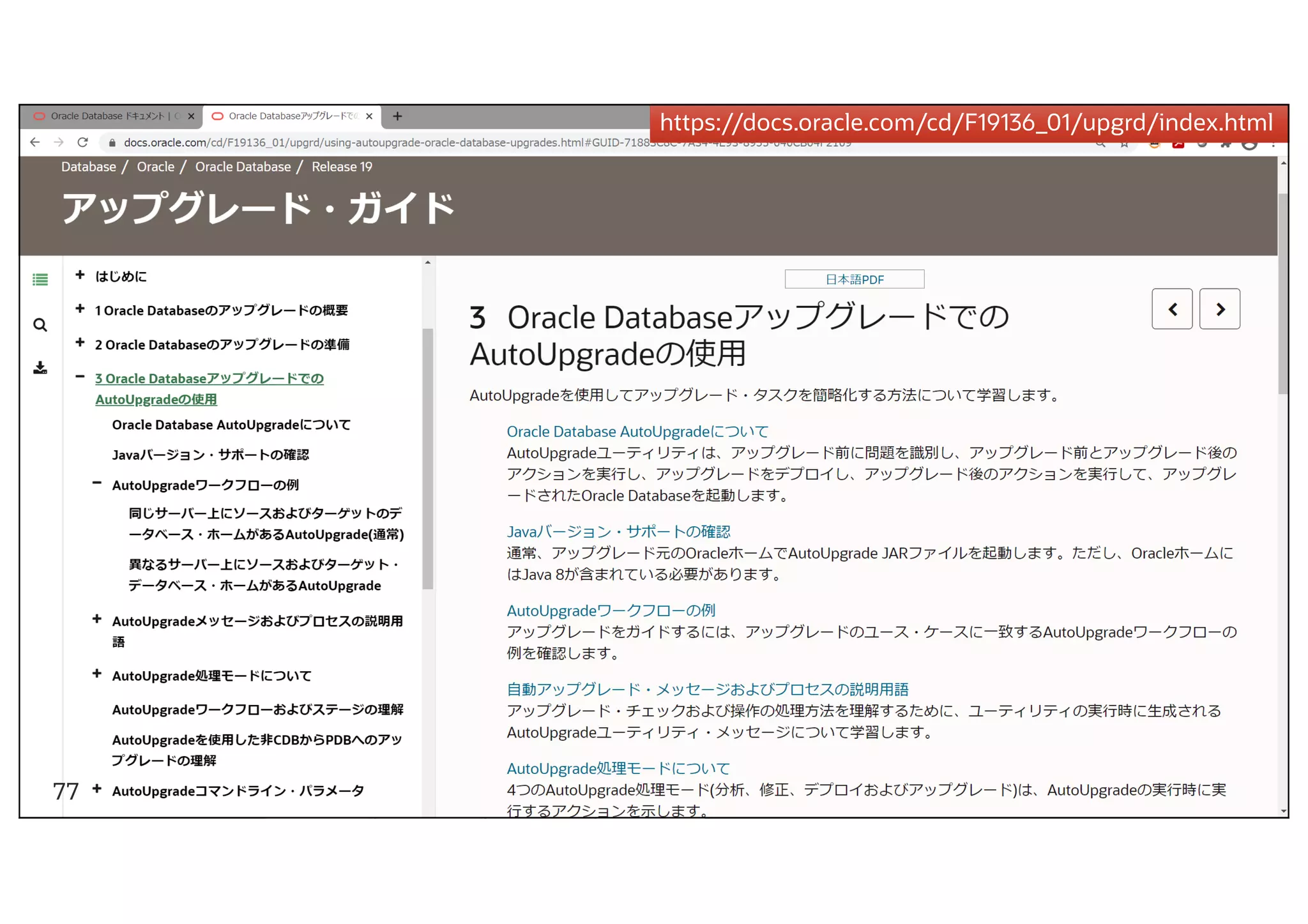Open 2 Oracle Databaseのアップグレードの準備
This screenshot has width=1308, height=924.
[222, 345]
